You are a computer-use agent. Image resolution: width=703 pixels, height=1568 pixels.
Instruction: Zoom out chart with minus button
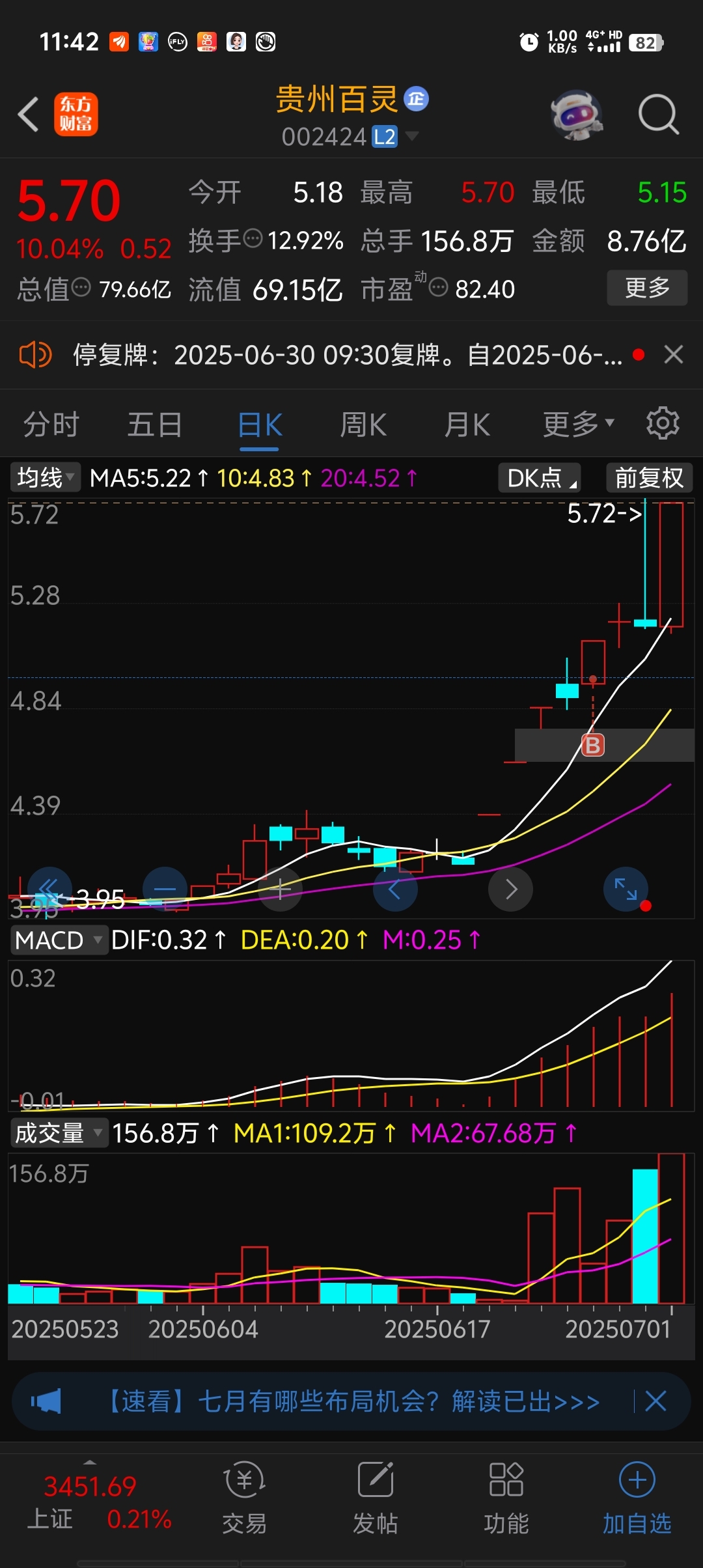pos(165,889)
